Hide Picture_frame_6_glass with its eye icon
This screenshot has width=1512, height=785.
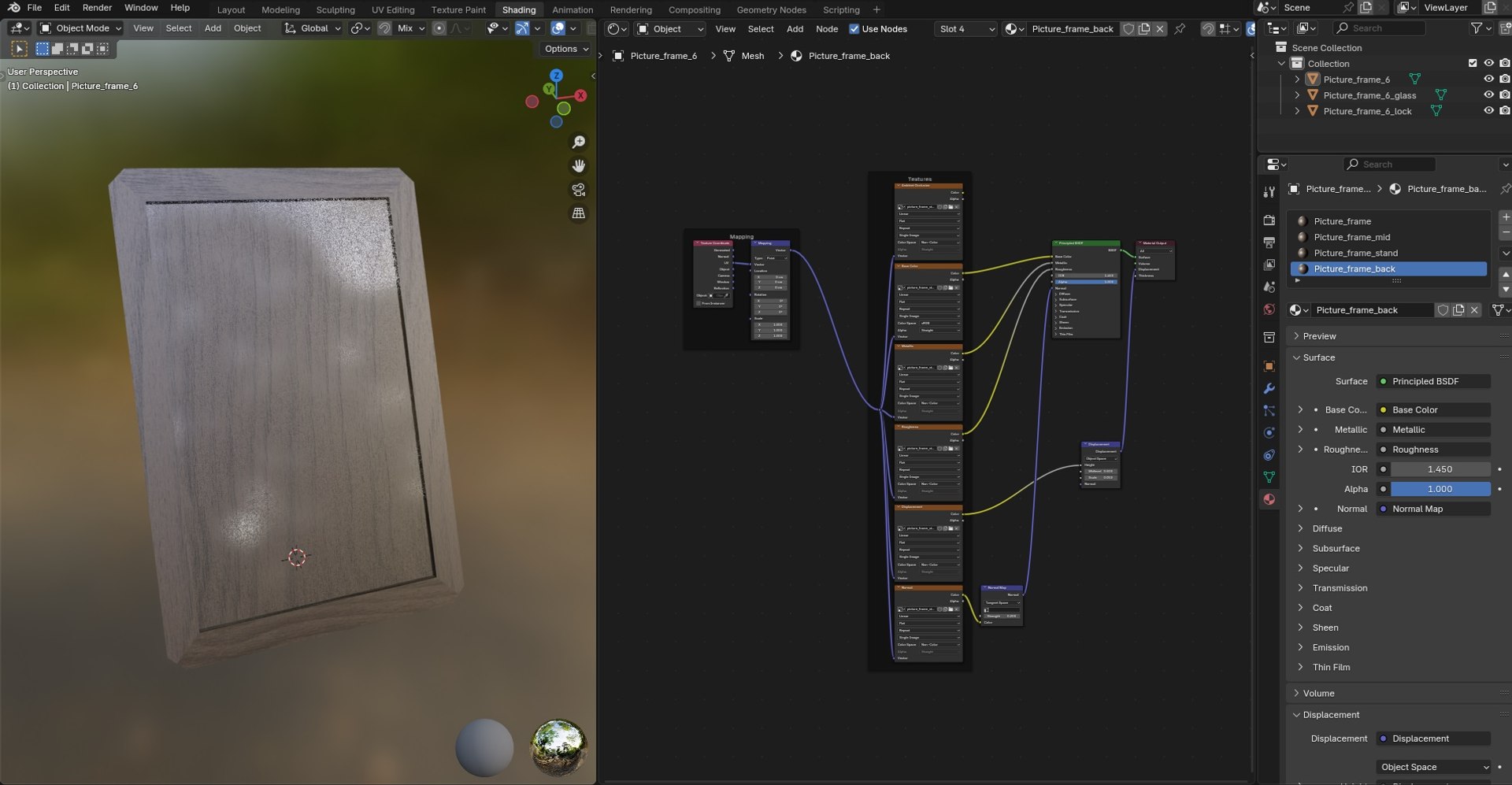(1488, 95)
